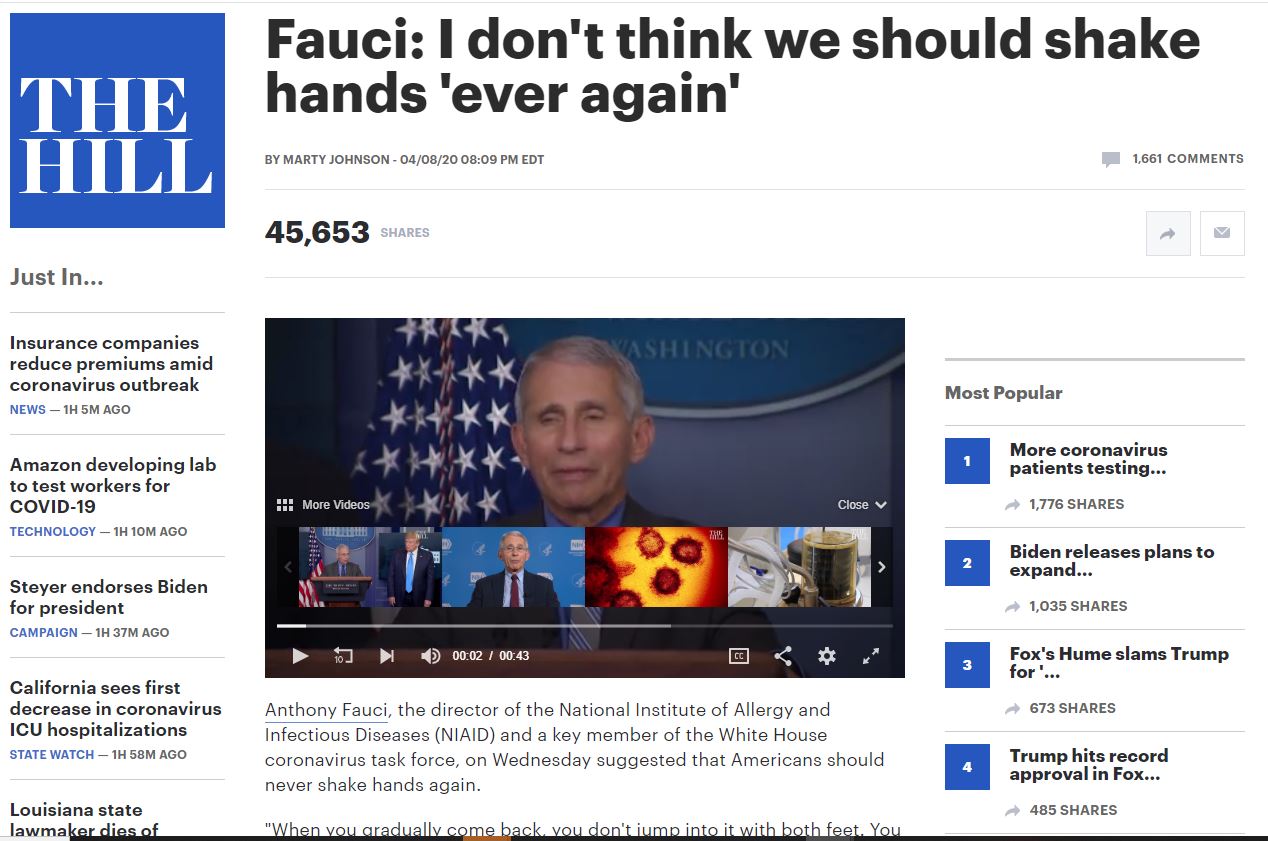
Task: Show next video thumbnails with right arrow
Action: (882, 567)
